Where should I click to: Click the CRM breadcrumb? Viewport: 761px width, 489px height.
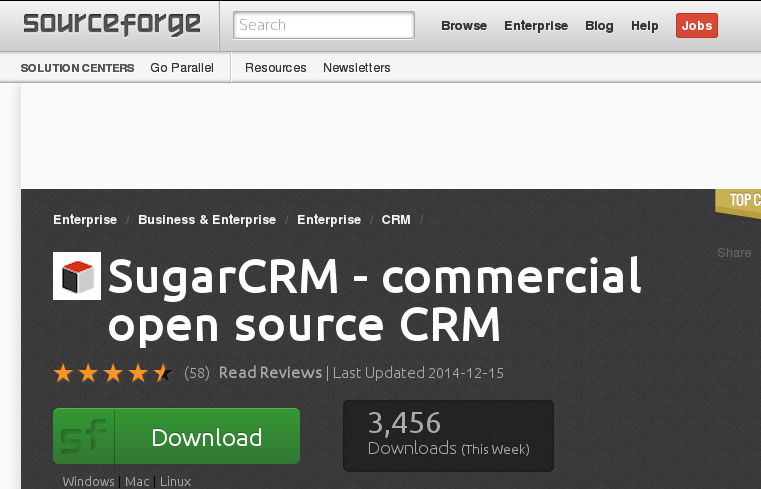[396, 220]
